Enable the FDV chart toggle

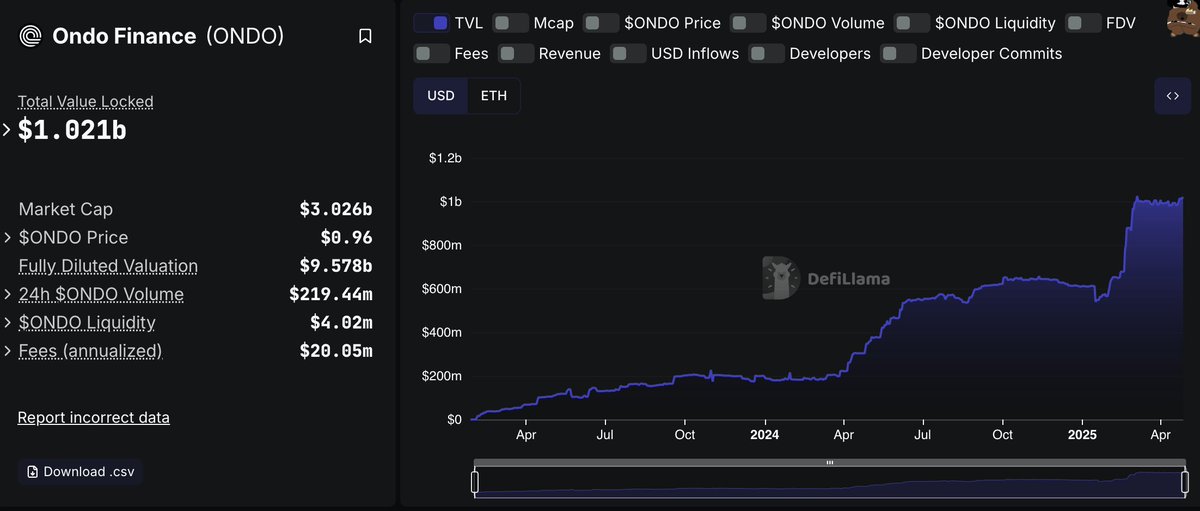point(1083,22)
